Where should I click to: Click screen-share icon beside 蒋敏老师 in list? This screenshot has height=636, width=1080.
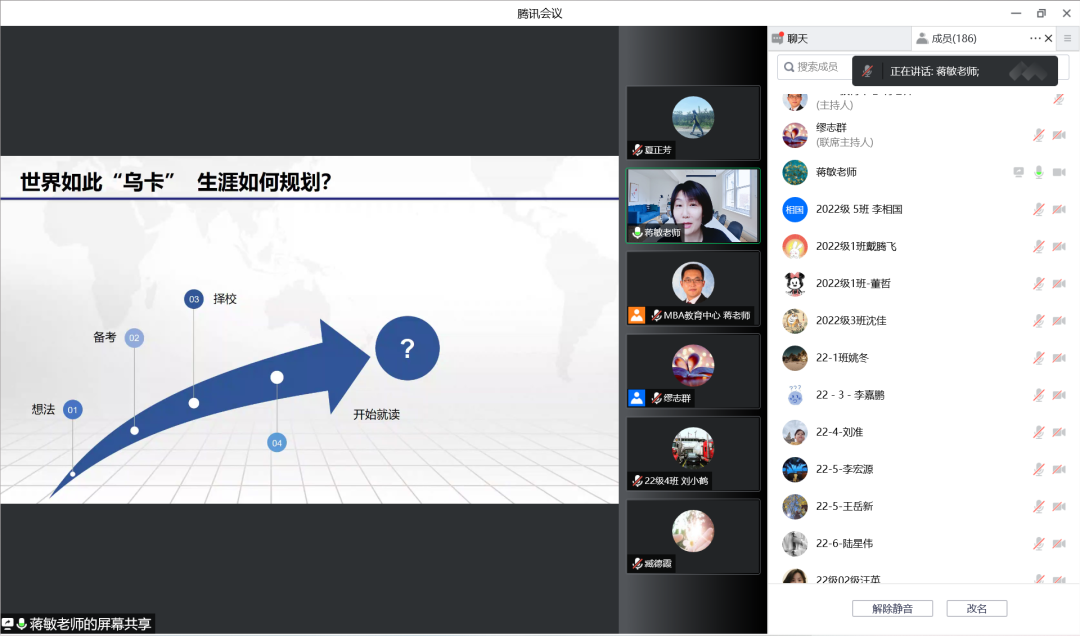point(1018,172)
